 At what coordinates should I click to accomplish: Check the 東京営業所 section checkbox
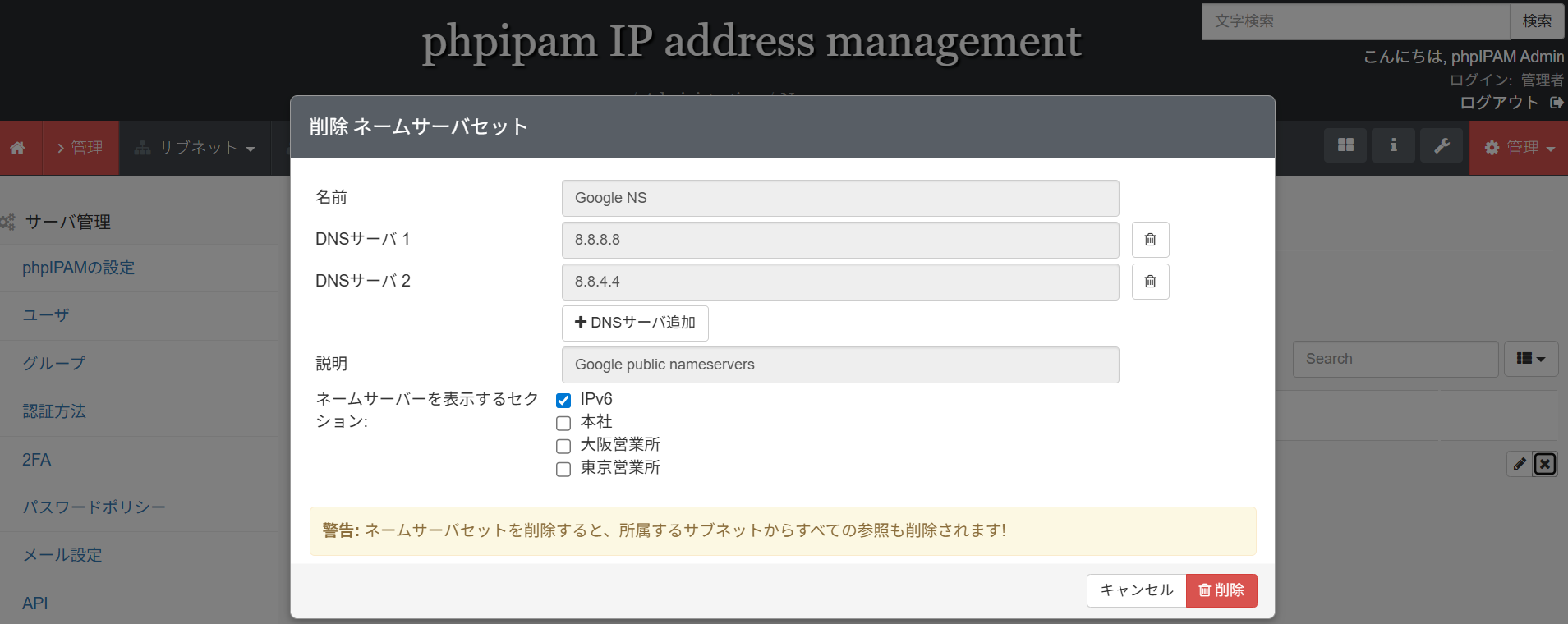click(563, 470)
